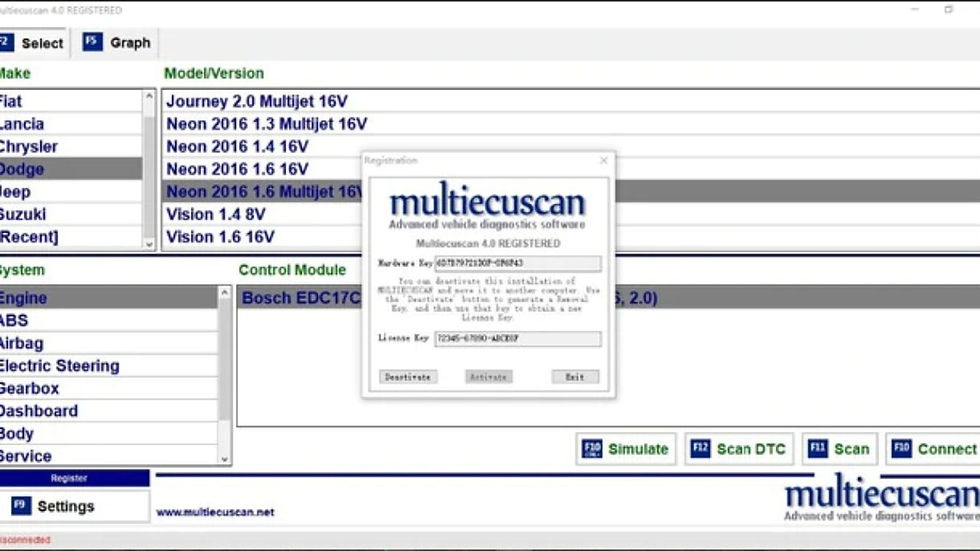Viewport: 980px width, 551px height.
Task: Choose Chrysler in the Make list
Action: click(x=71, y=146)
